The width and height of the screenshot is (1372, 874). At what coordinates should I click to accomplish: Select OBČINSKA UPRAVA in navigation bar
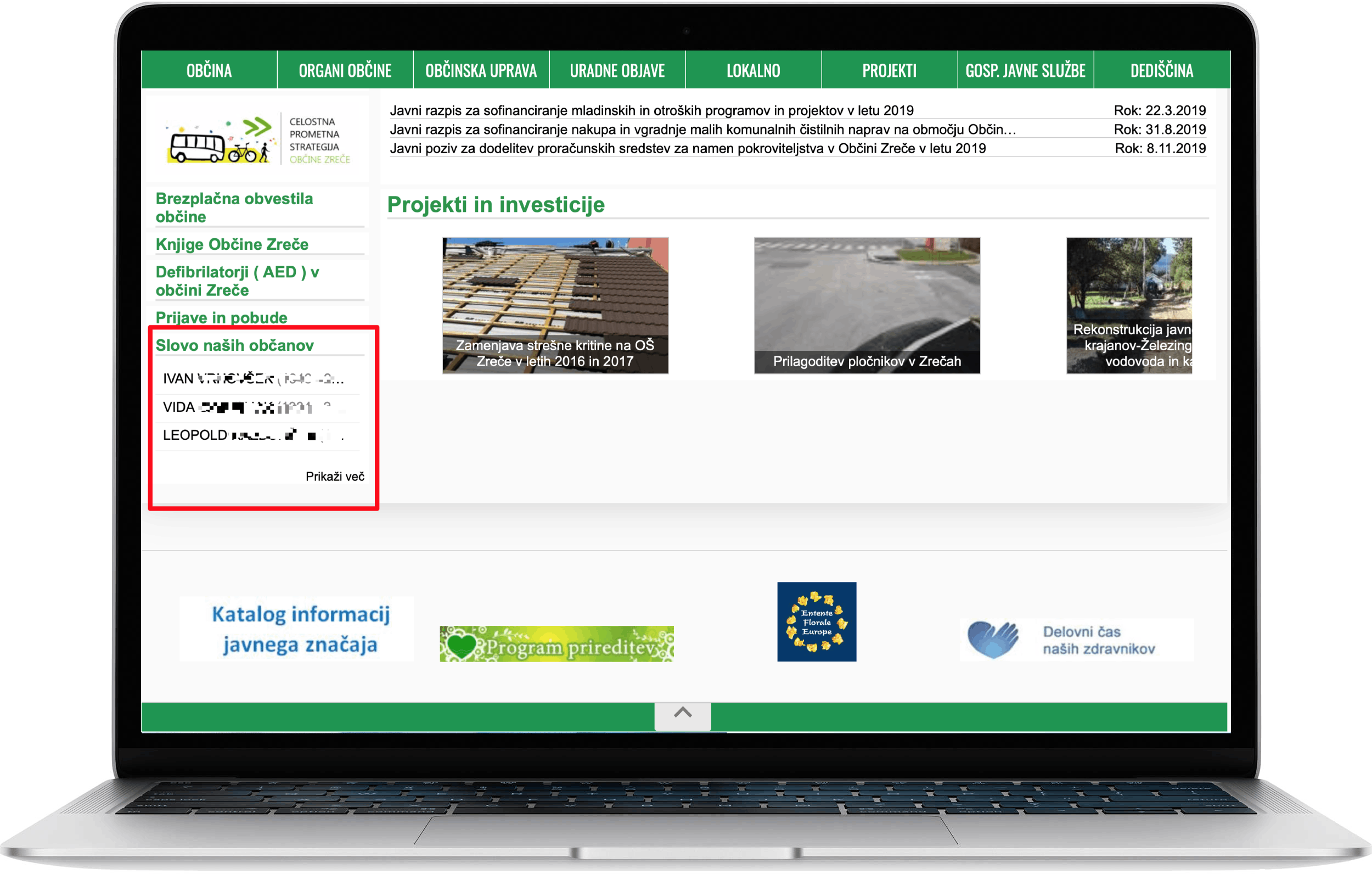click(x=481, y=70)
